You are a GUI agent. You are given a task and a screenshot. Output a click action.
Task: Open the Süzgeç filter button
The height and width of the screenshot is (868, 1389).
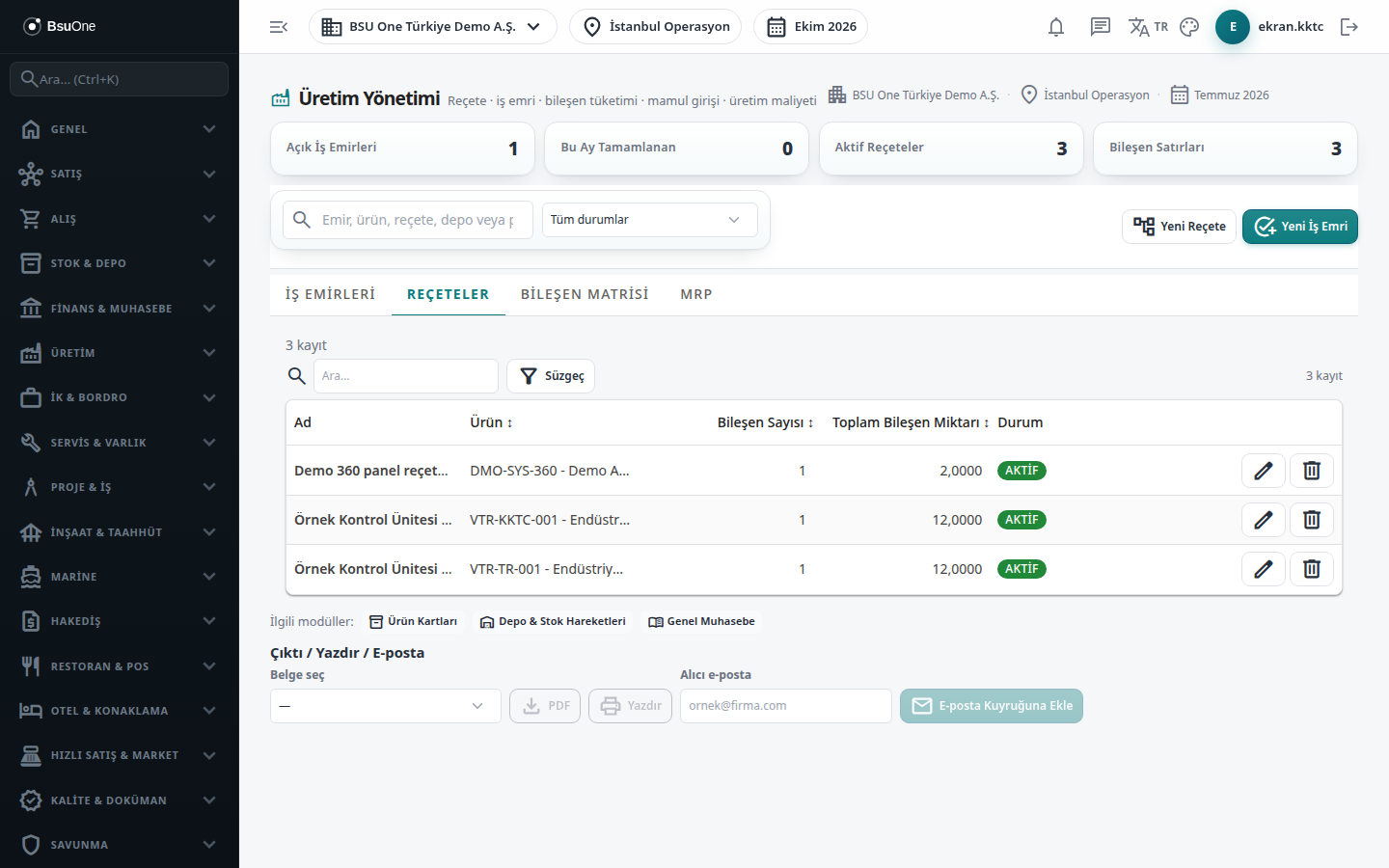[551, 376]
